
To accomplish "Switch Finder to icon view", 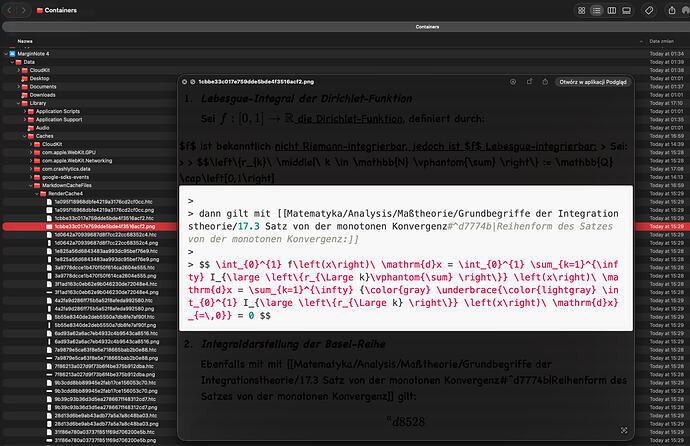I will click(x=582, y=11).
